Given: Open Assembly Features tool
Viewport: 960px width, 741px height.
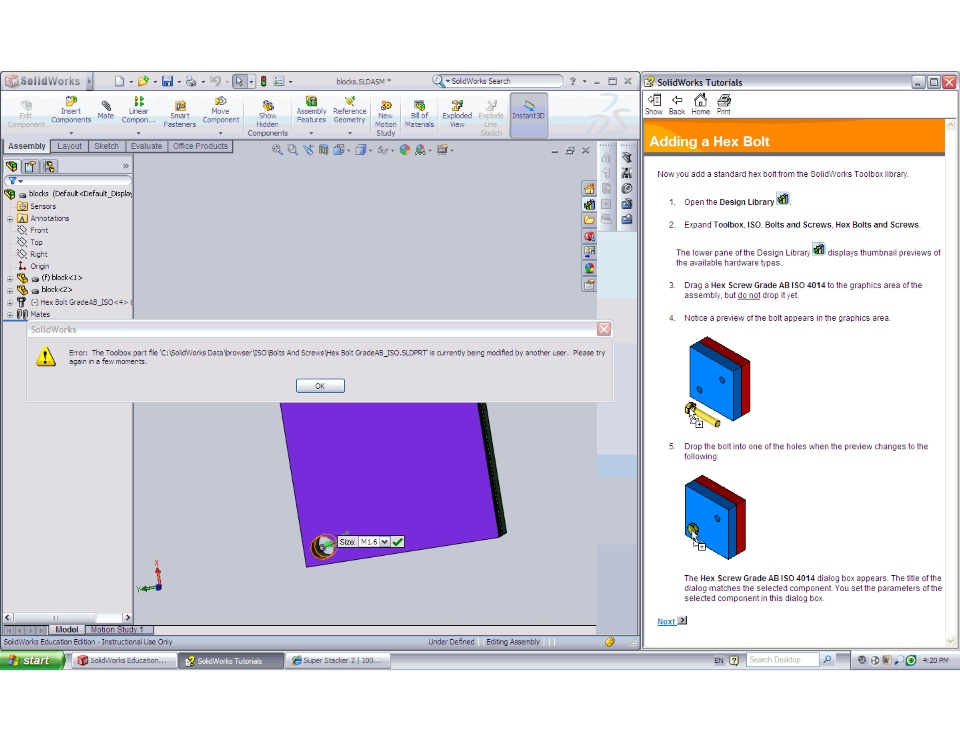Looking at the screenshot, I should tap(311, 110).
